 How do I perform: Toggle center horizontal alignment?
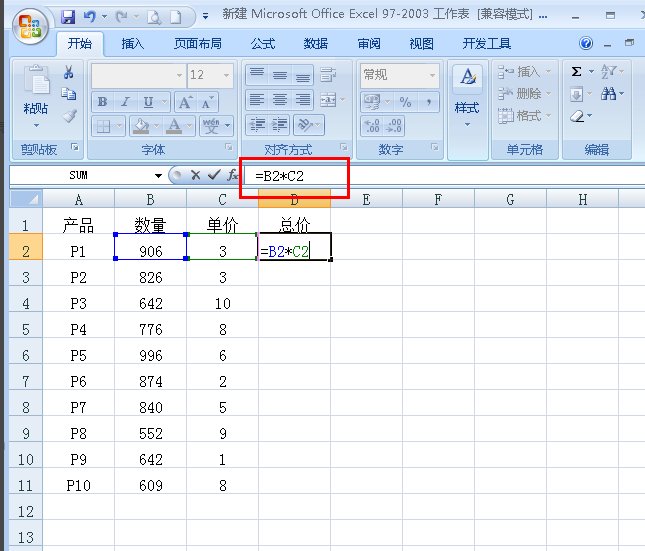[280, 100]
